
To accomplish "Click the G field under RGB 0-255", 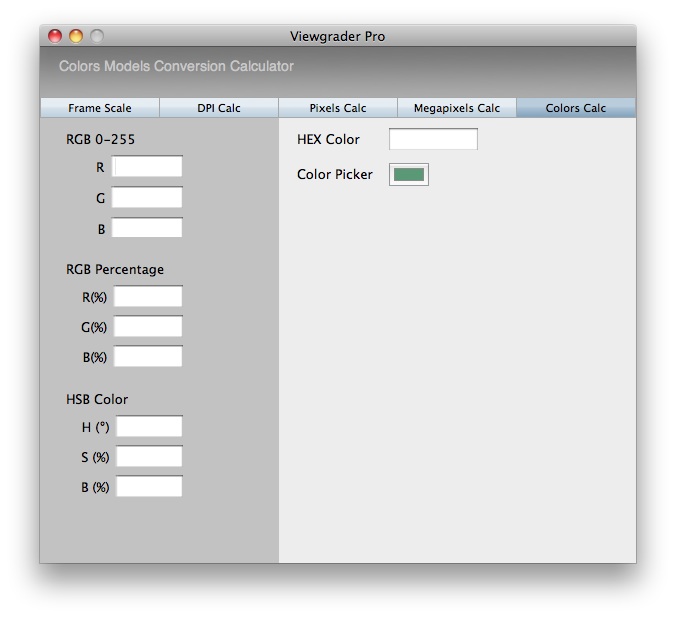I will click(147, 198).
